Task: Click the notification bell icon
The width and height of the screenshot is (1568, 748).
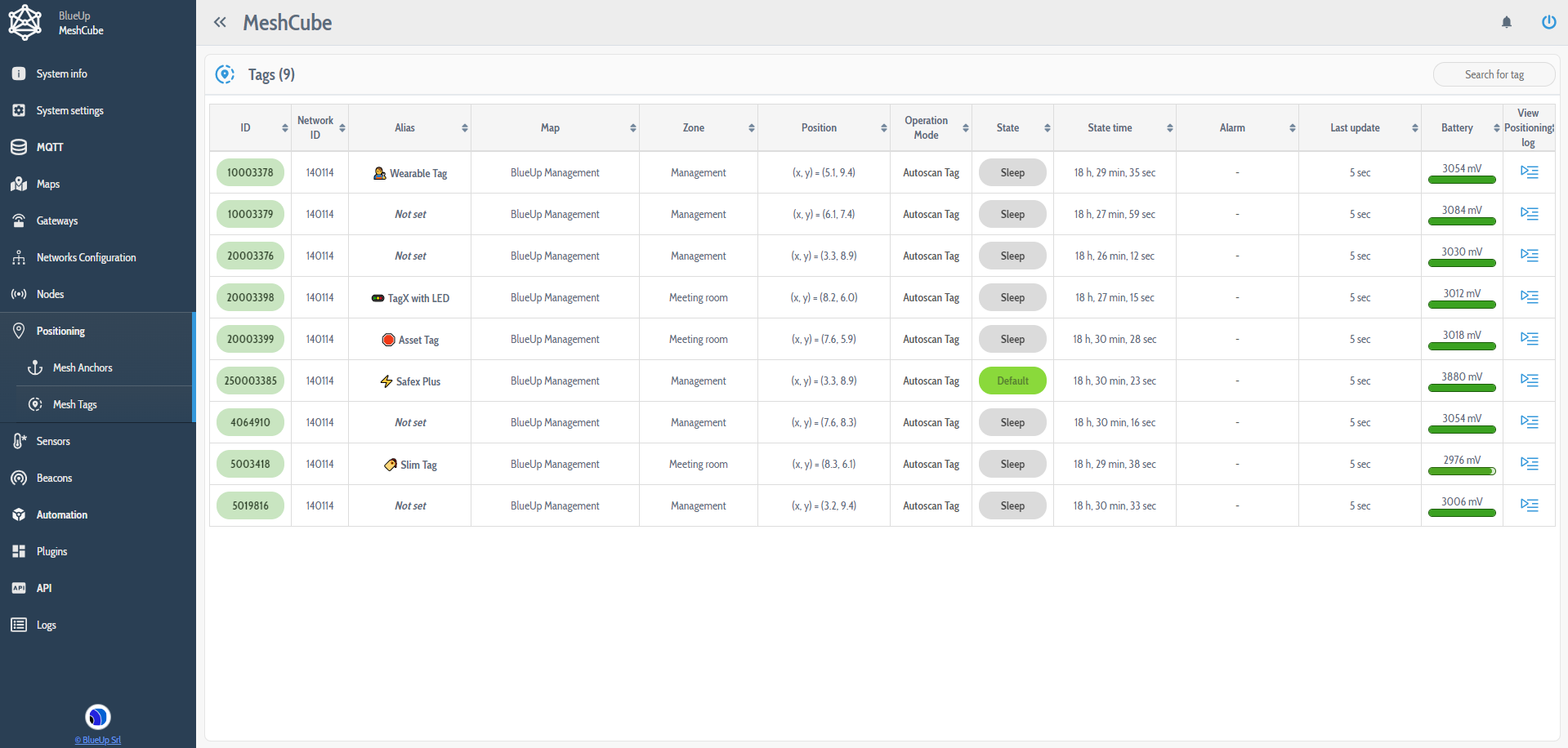Action: click(1506, 22)
